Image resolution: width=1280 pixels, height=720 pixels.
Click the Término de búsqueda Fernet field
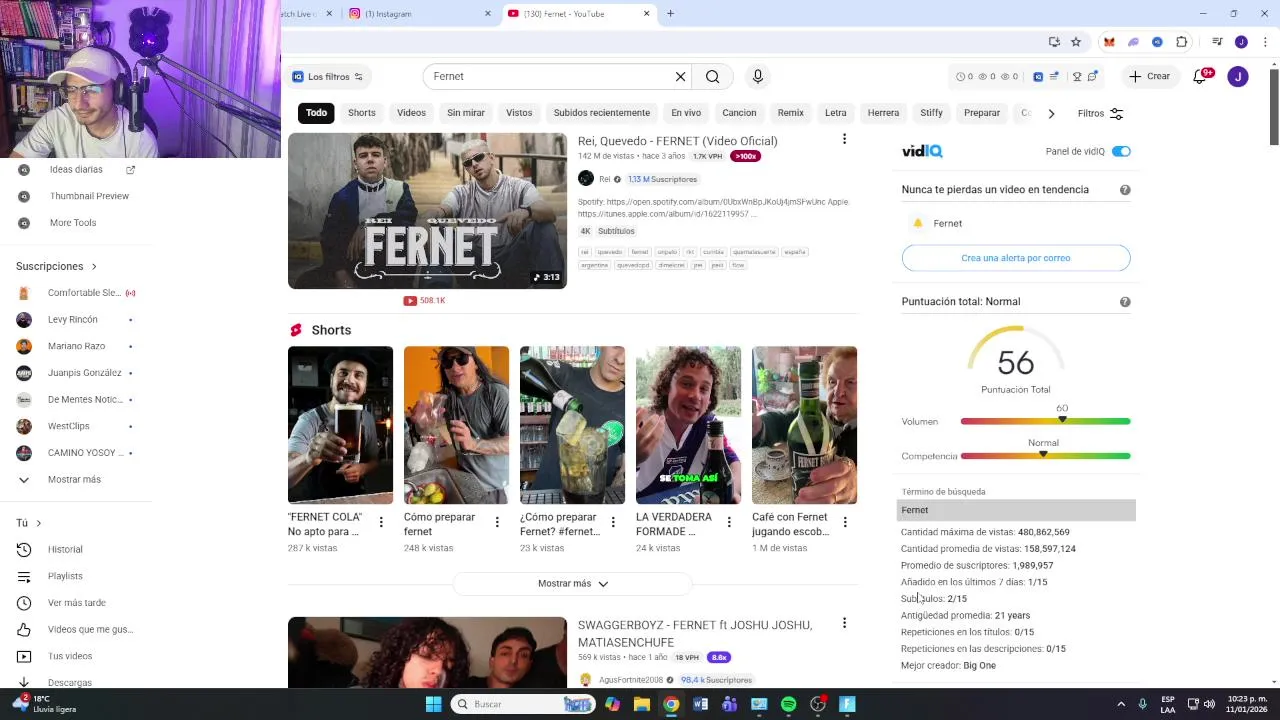(x=1016, y=510)
